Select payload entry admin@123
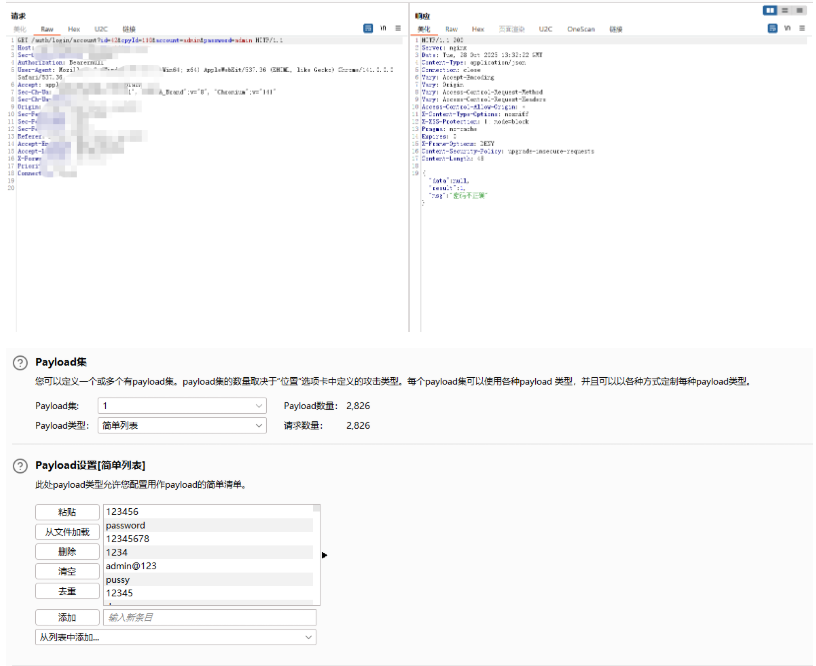The height and width of the screenshot is (666, 816). tap(208, 566)
